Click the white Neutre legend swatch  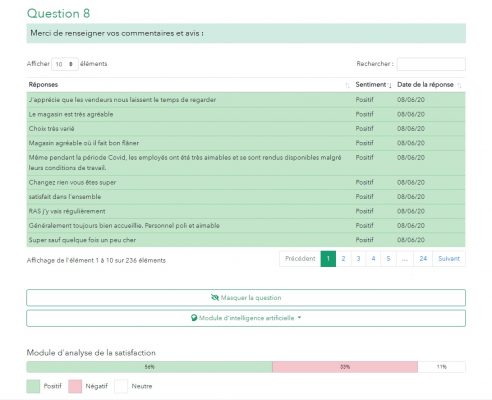121,386
